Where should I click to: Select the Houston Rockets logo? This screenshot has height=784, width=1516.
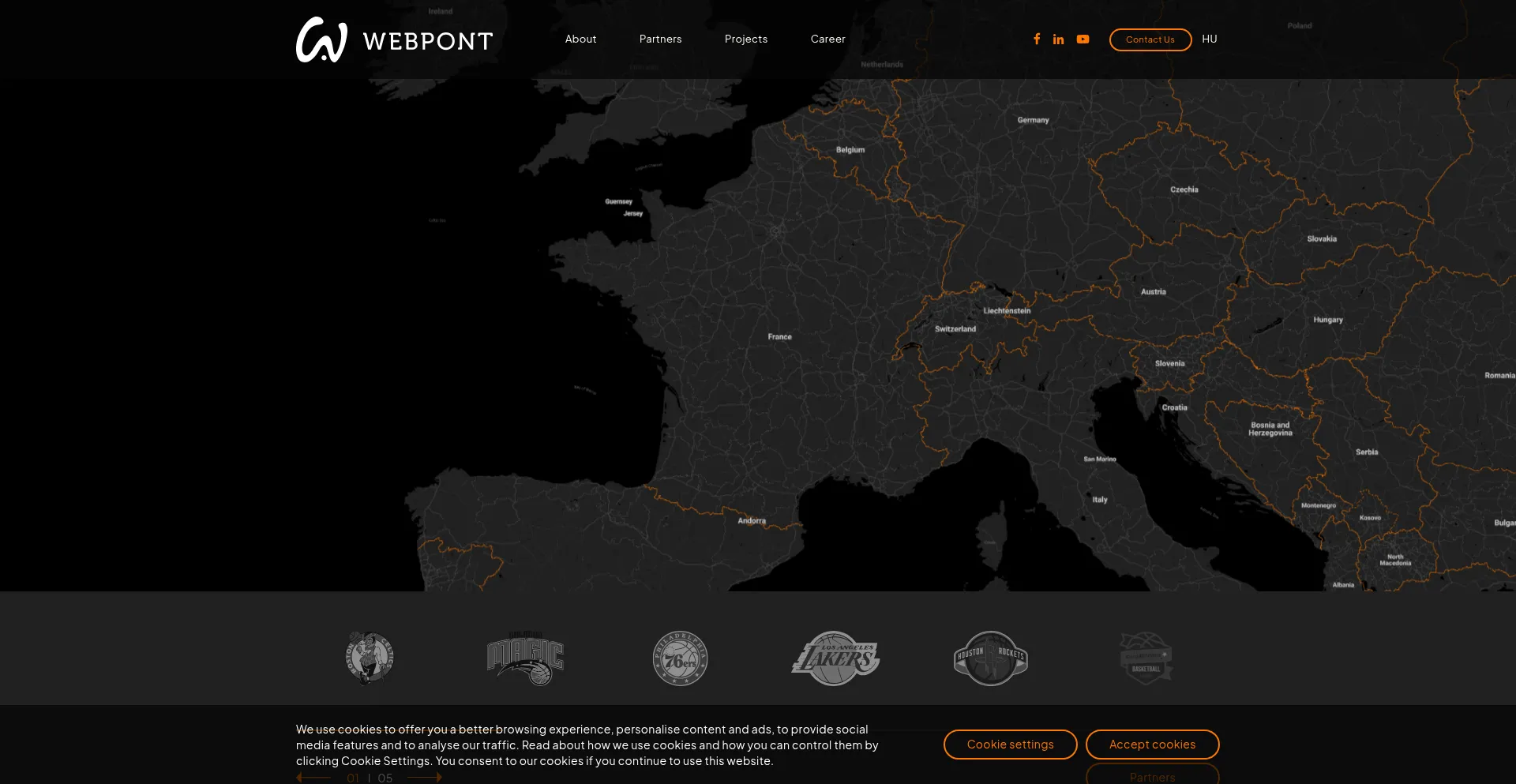(990, 658)
